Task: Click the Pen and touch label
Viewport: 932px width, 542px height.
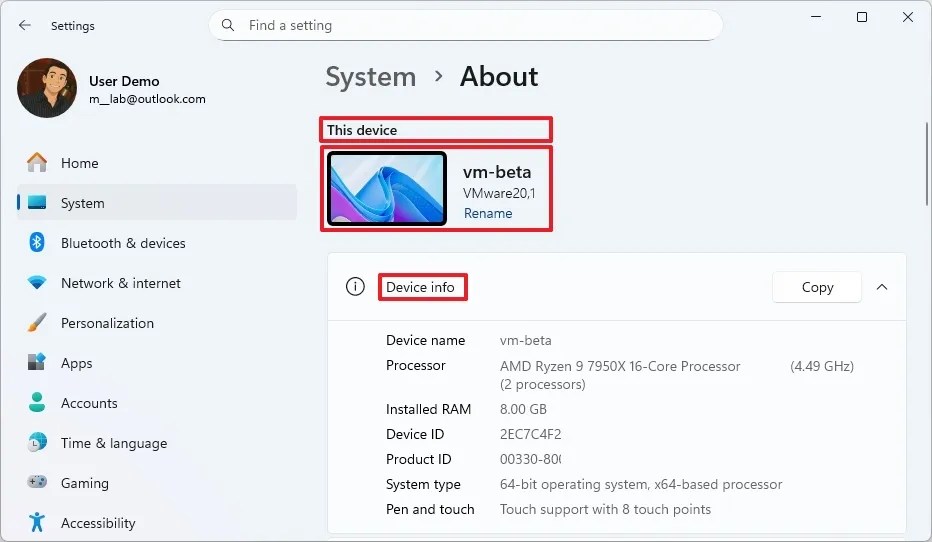Action: click(x=430, y=509)
